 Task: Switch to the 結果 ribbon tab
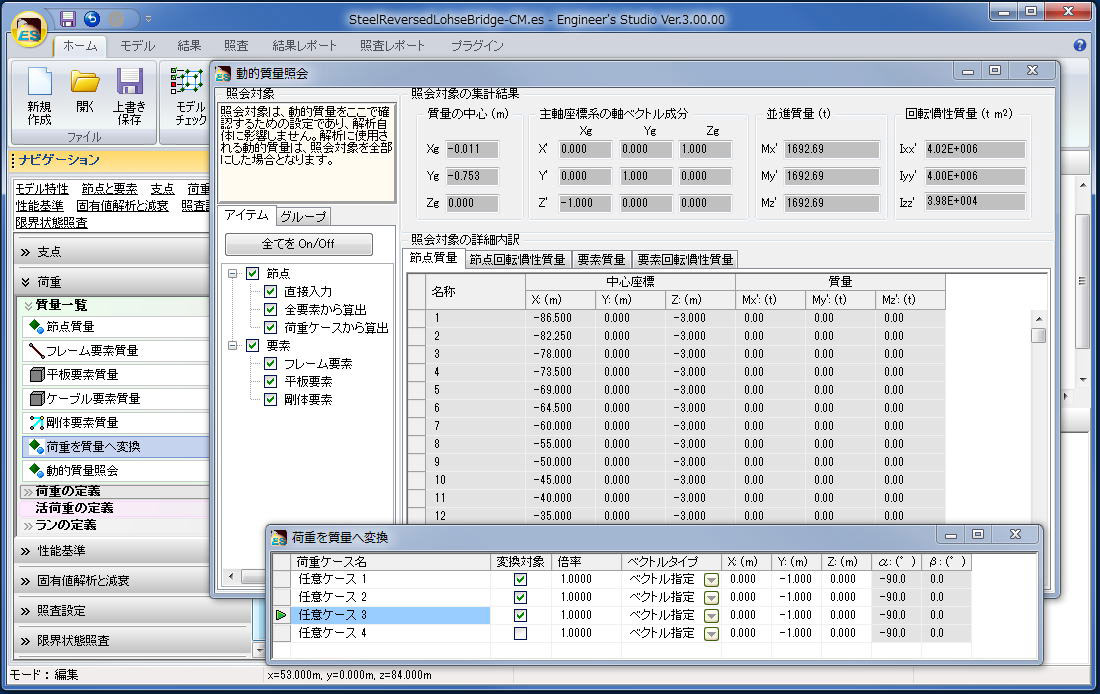189,46
